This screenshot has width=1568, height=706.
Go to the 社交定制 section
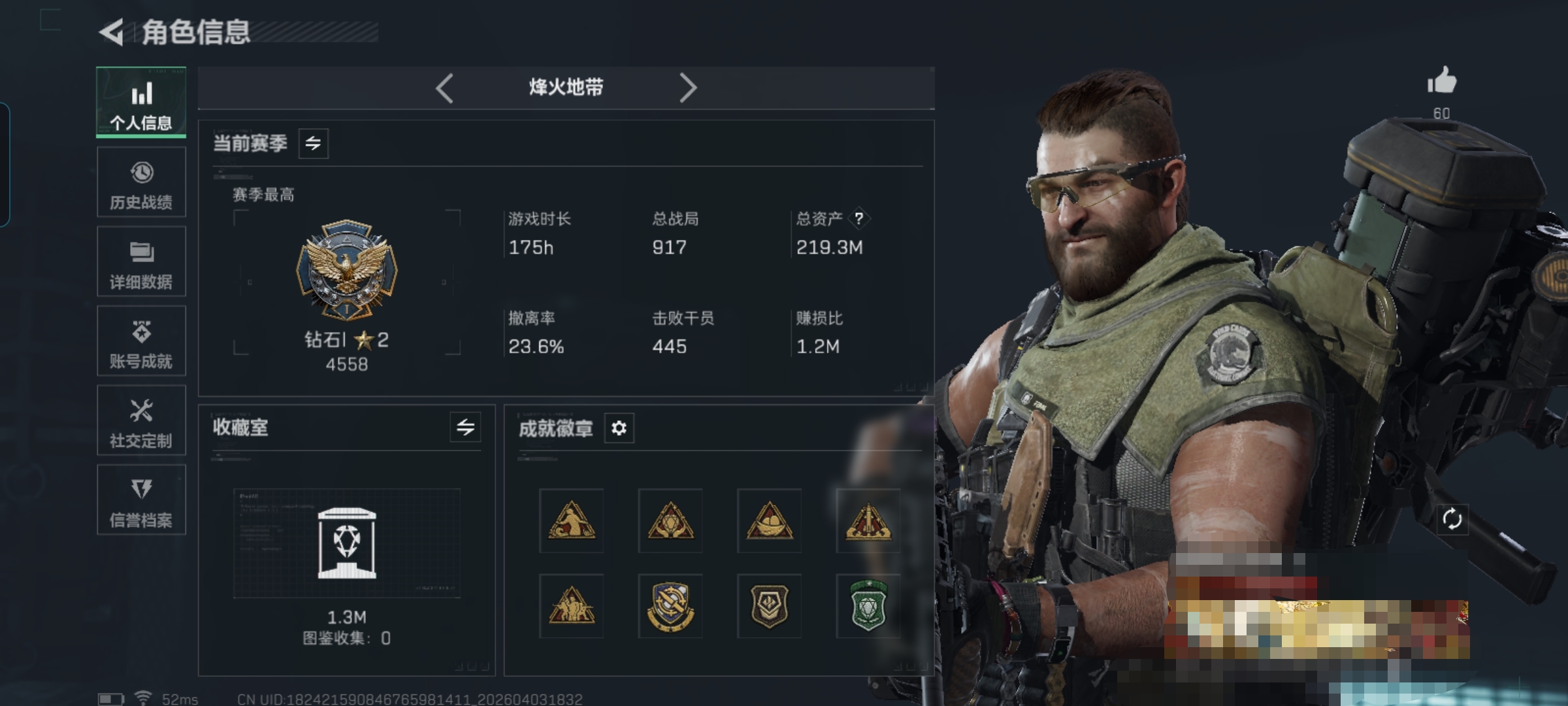point(142,420)
